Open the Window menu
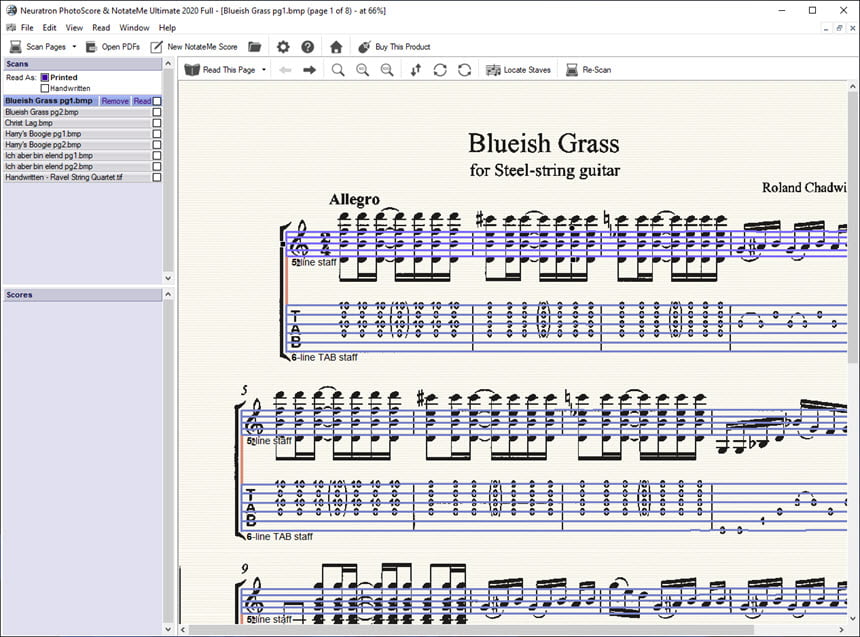This screenshot has height=637, width=860. (134, 27)
